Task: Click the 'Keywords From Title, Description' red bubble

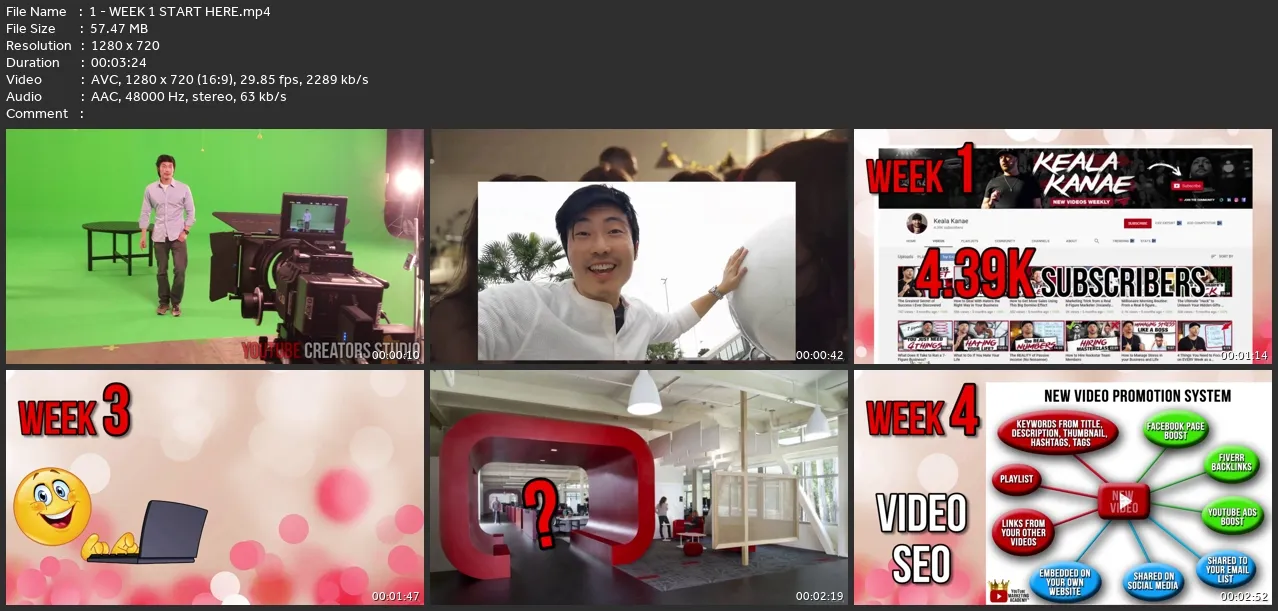Action: click(x=1058, y=434)
